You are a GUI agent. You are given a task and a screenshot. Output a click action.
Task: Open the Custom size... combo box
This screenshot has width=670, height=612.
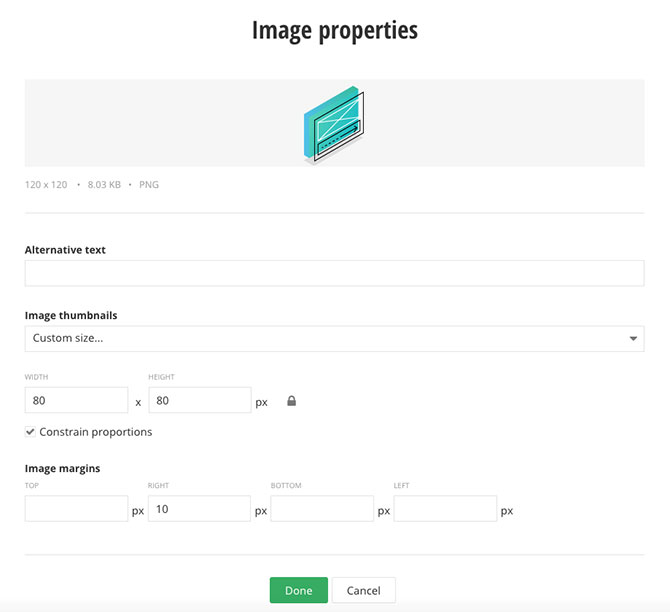point(334,339)
